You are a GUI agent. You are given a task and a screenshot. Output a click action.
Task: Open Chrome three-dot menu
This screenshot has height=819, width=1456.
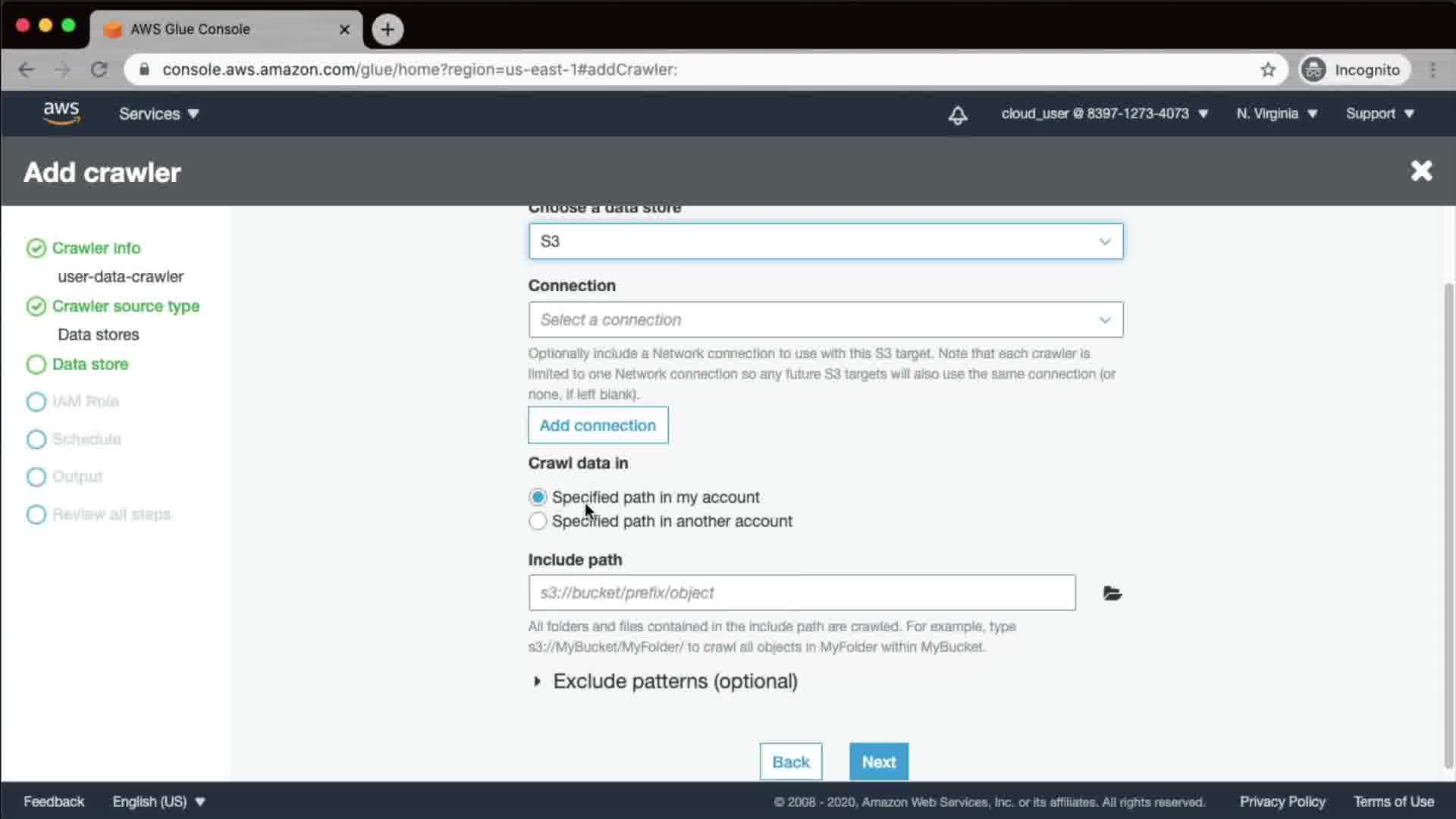(1432, 70)
